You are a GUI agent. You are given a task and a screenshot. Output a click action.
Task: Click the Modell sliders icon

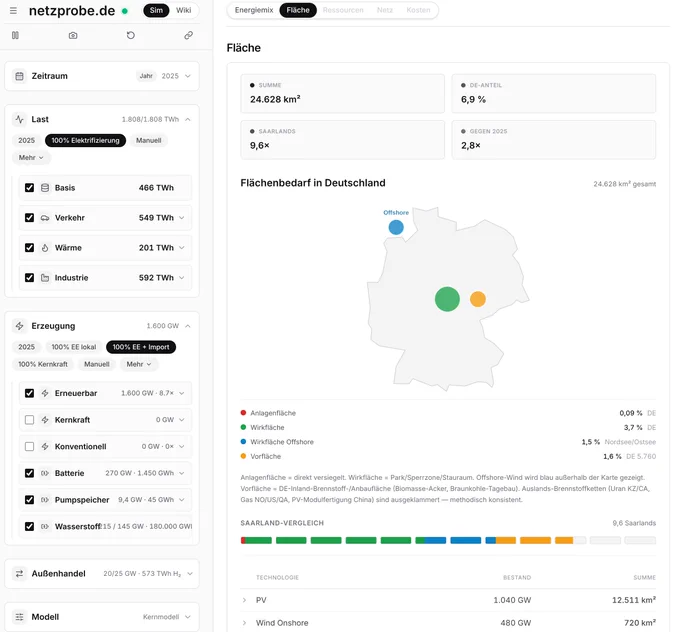pyautogui.click(x=20, y=617)
